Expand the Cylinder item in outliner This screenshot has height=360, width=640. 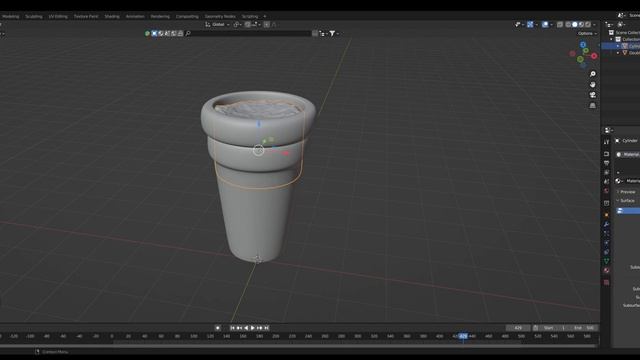tap(618, 46)
